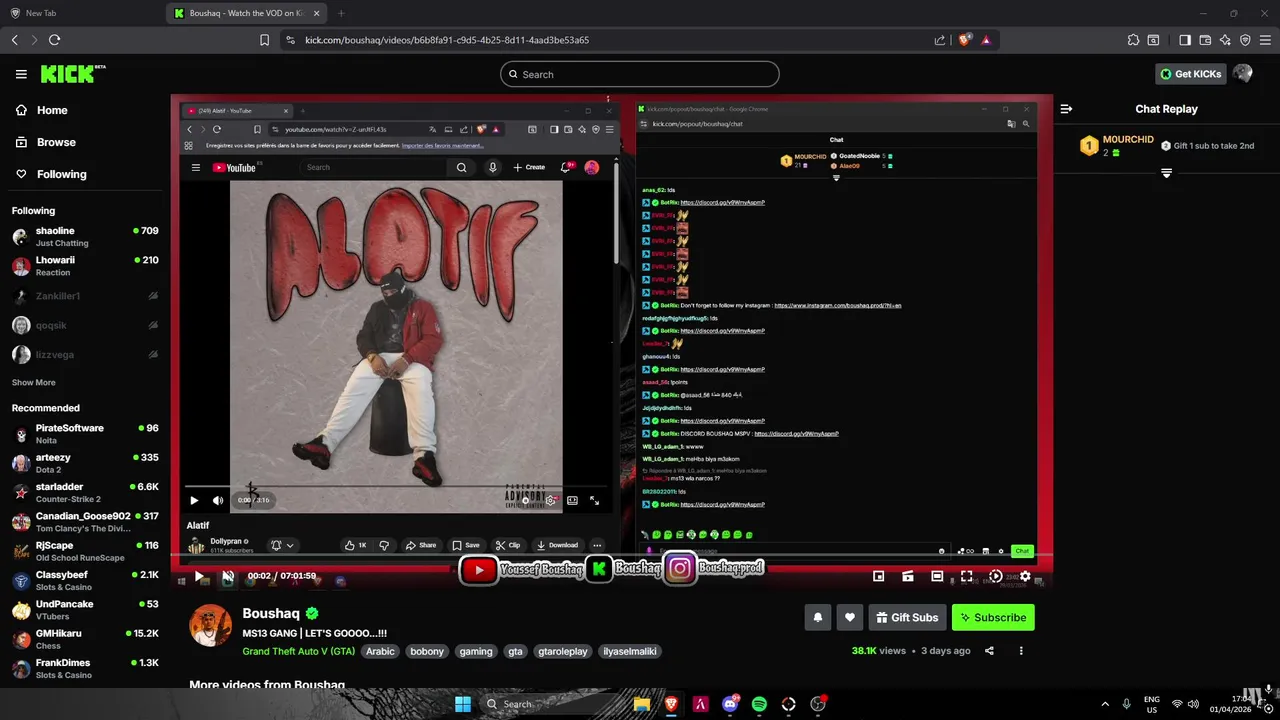Open Grand Theft Auto V category

(298, 651)
